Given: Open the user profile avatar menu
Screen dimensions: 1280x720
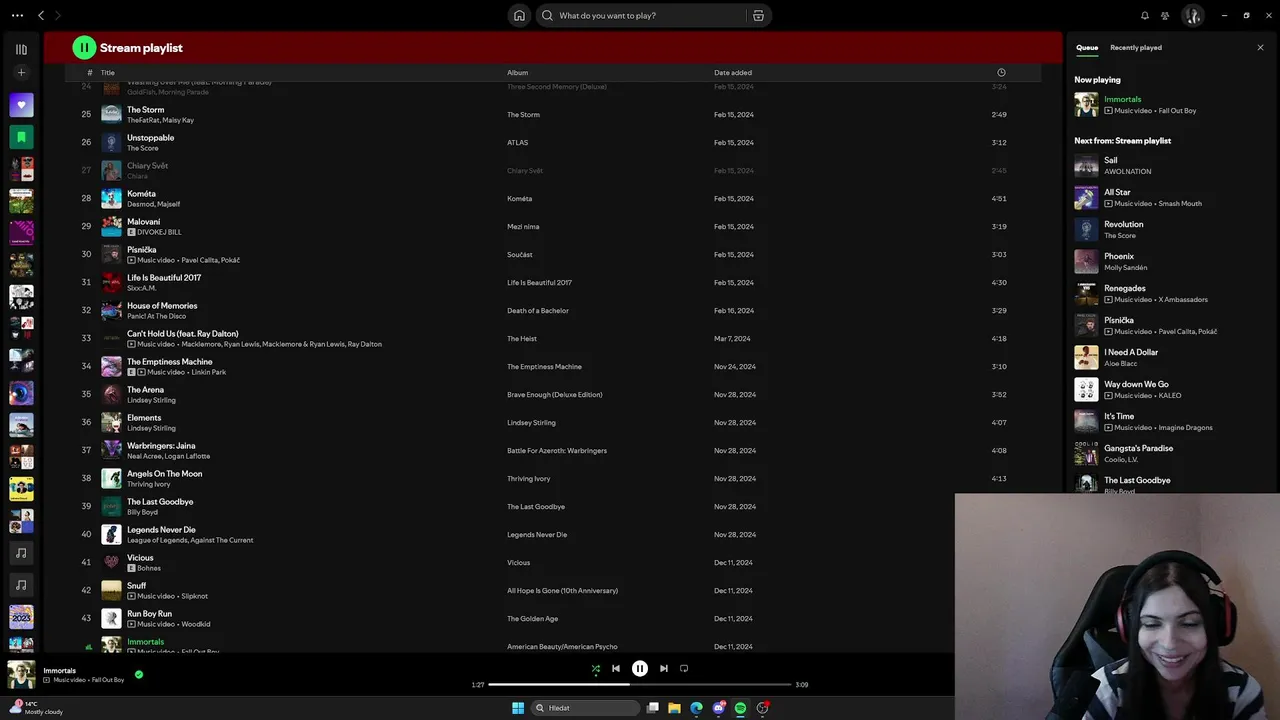Looking at the screenshot, I should (x=1192, y=15).
